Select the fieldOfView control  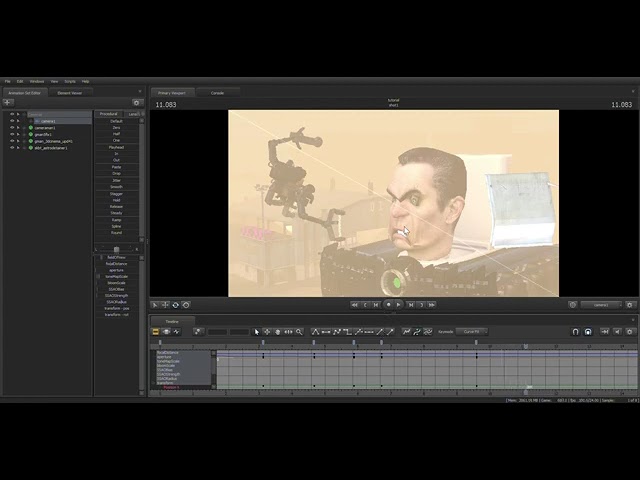tap(116, 258)
